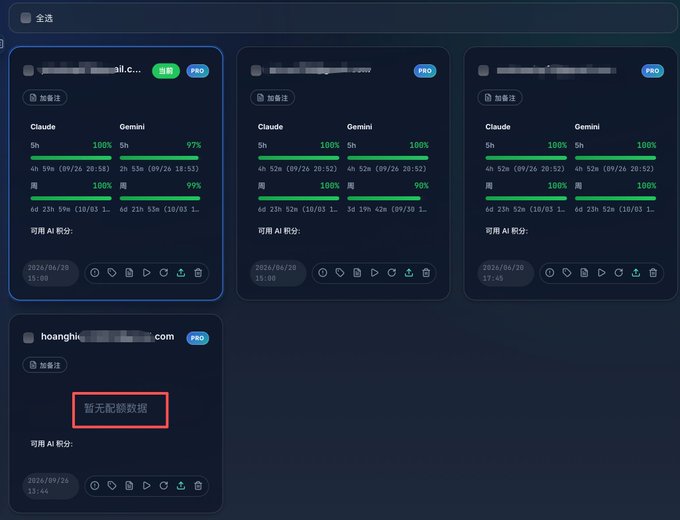
Task: Tick the 全选 select-all checkbox
Action: pyautogui.click(x=26, y=18)
